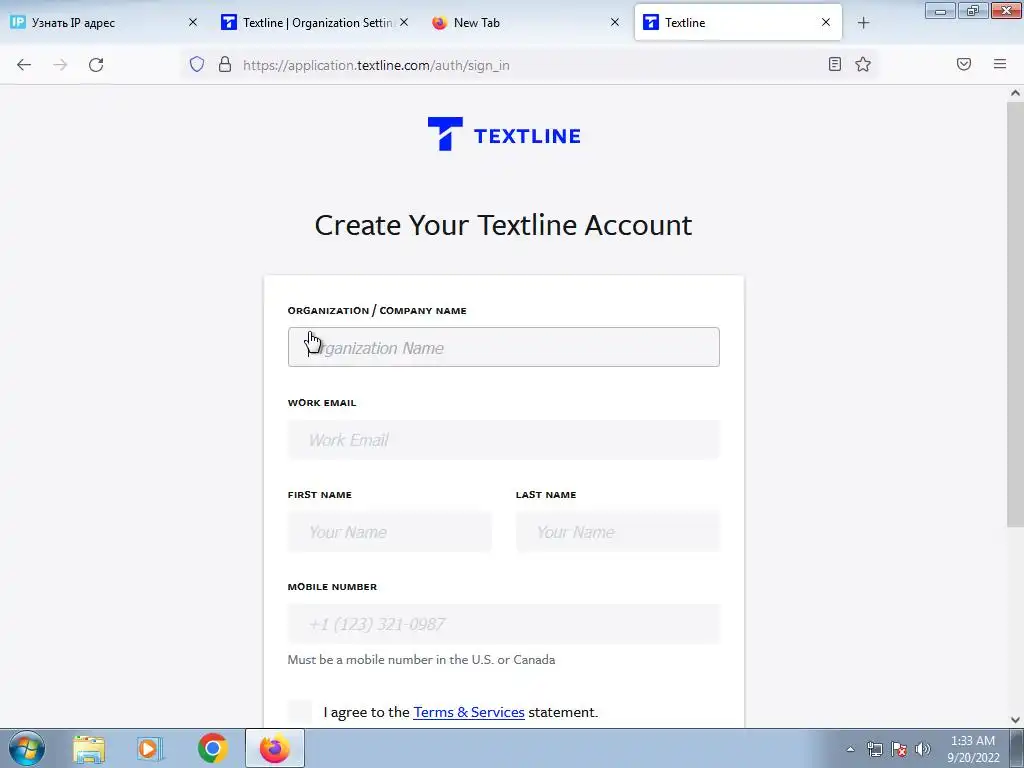Close the Узнать IP адрес tab
Image resolution: width=1024 pixels, height=768 pixels.
[193, 22]
